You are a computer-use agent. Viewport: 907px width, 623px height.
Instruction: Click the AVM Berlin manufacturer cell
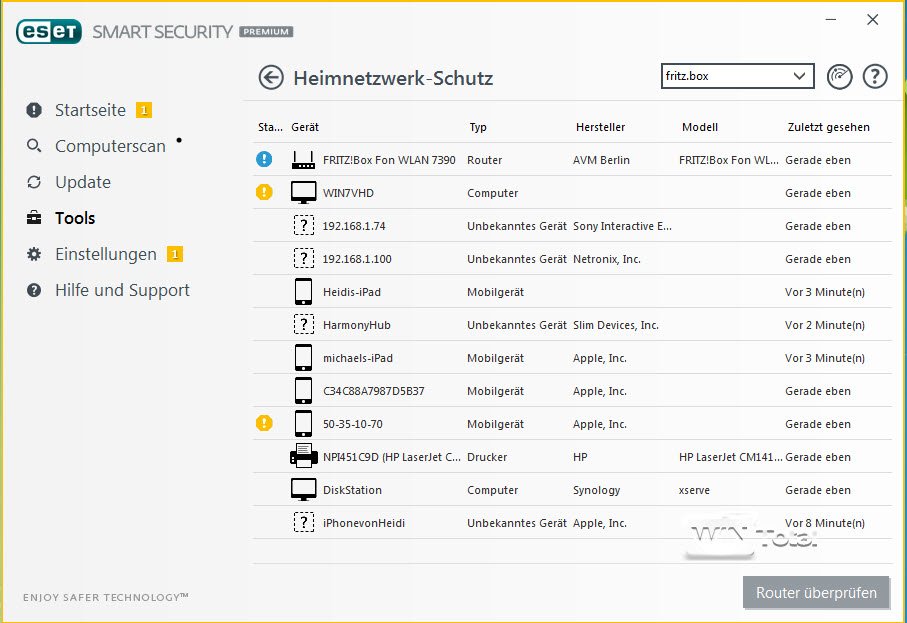(x=601, y=160)
